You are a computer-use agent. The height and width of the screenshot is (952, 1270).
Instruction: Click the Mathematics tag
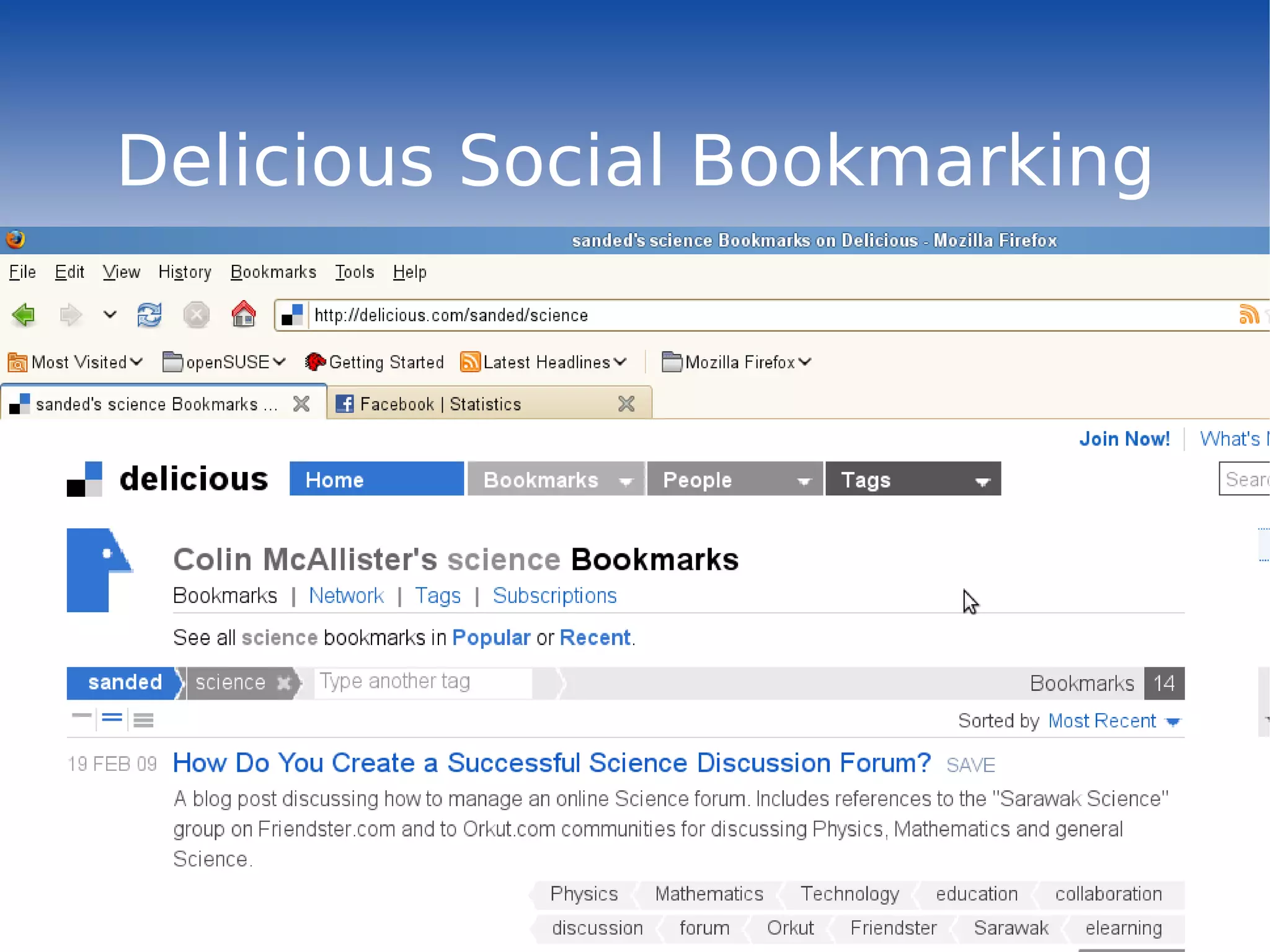pyautogui.click(x=709, y=894)
